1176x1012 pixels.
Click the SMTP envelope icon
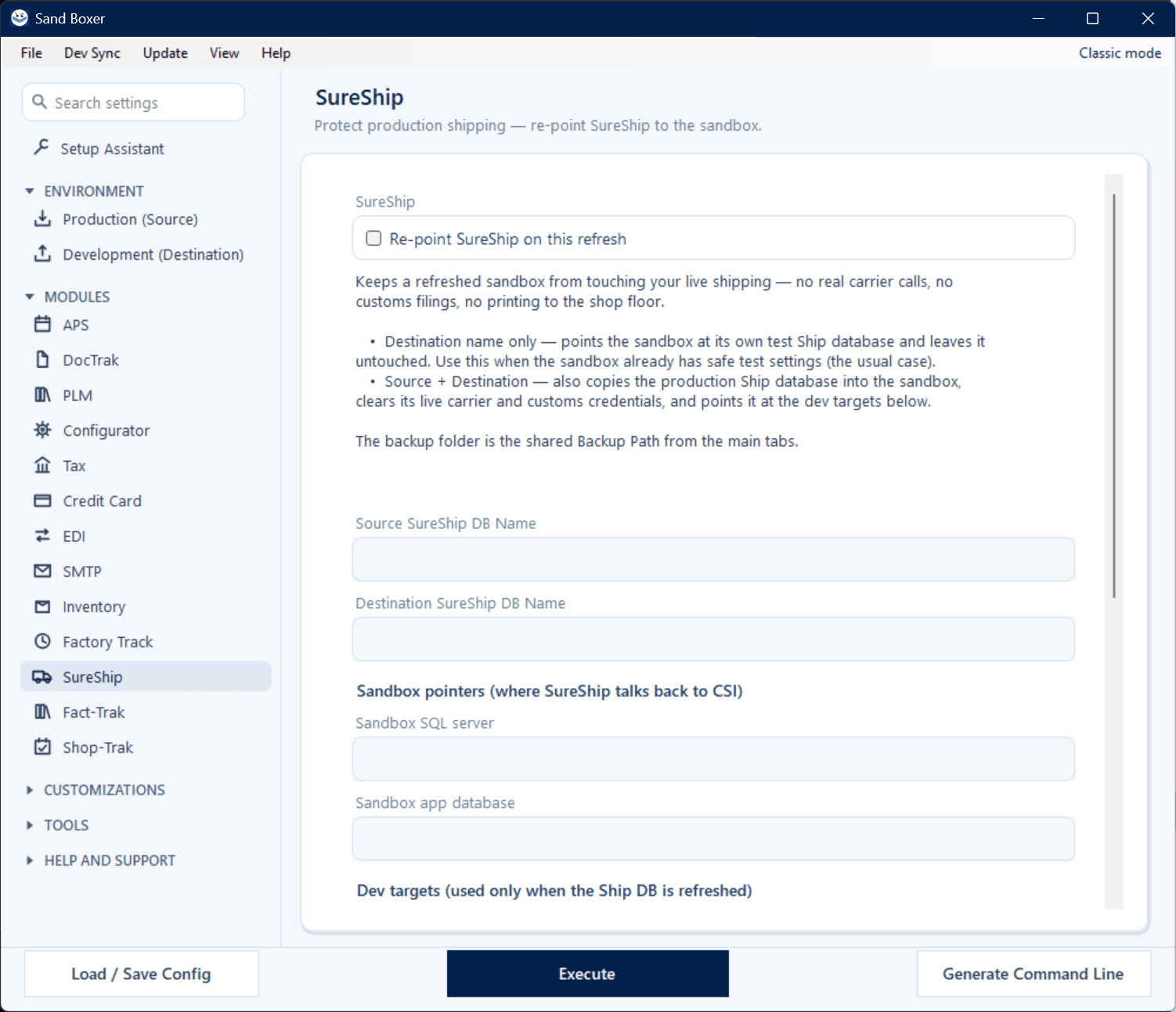coord(43,571)
